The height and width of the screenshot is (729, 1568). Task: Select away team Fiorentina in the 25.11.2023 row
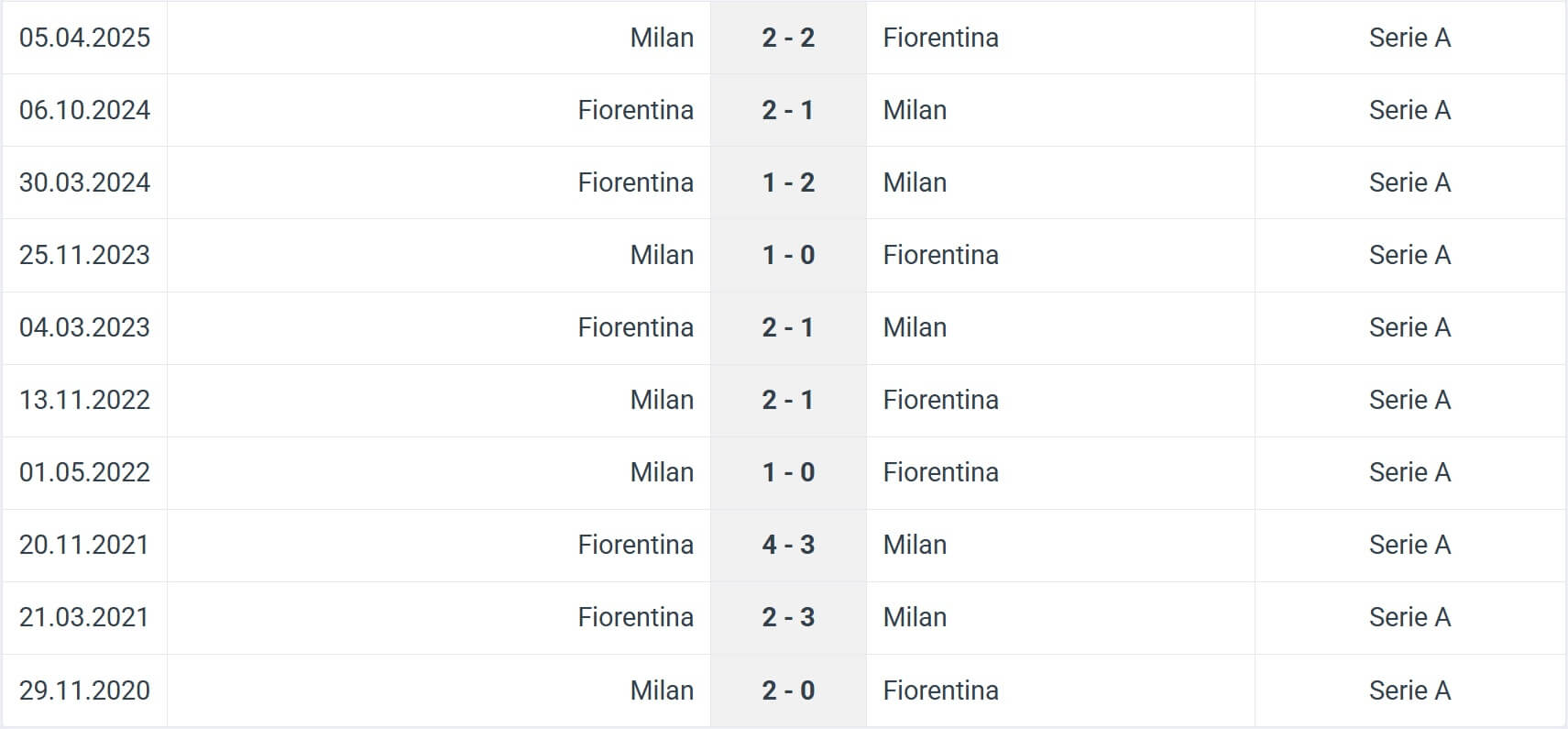coord(940,255)
